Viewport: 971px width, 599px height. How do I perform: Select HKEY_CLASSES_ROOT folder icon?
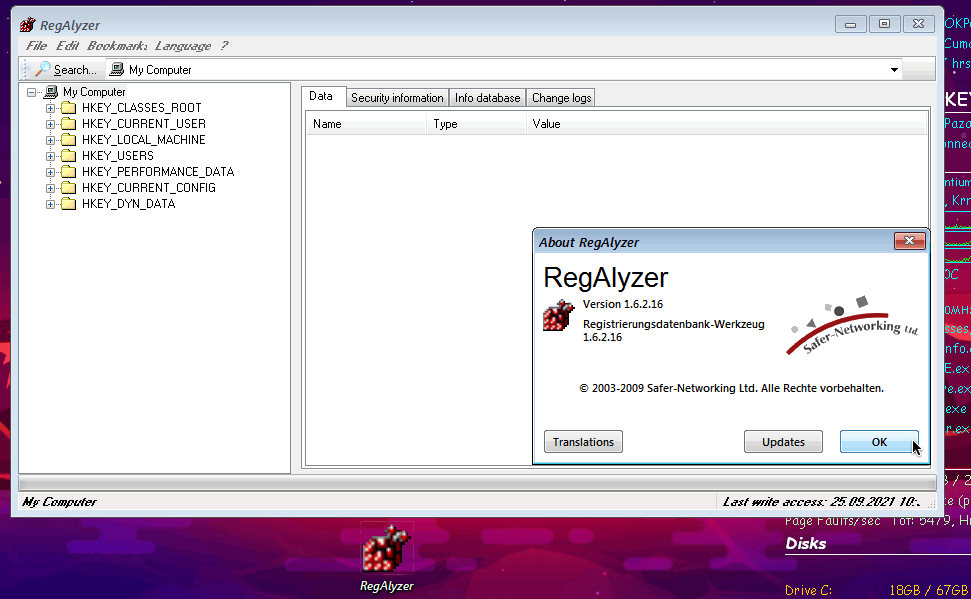(69, 108)
